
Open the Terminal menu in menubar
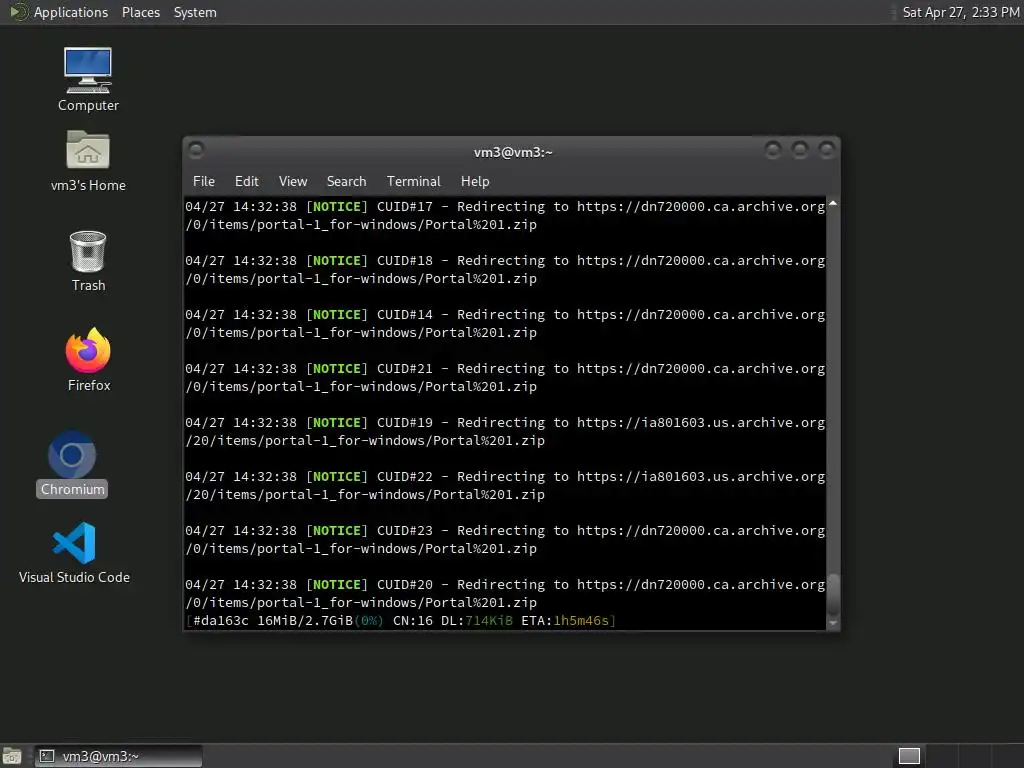[413, 181]
